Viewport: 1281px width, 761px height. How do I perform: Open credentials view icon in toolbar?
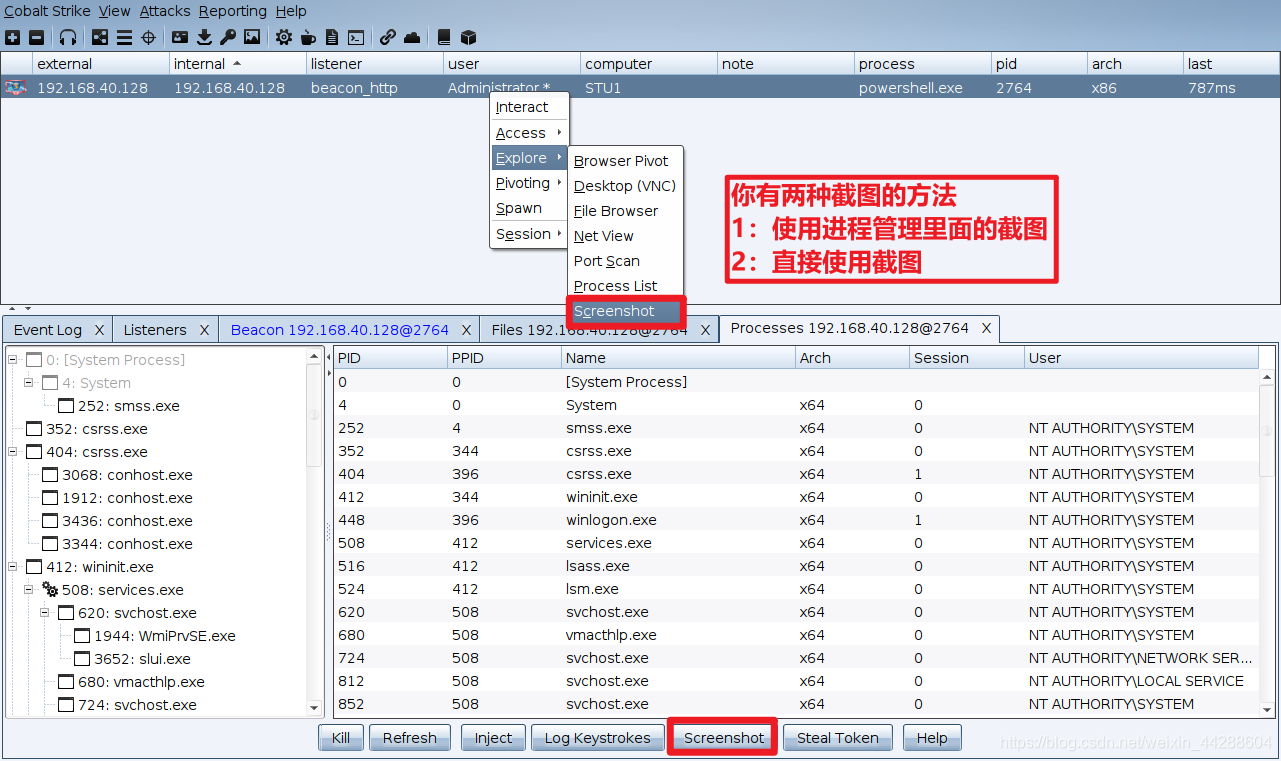point(180,37)
